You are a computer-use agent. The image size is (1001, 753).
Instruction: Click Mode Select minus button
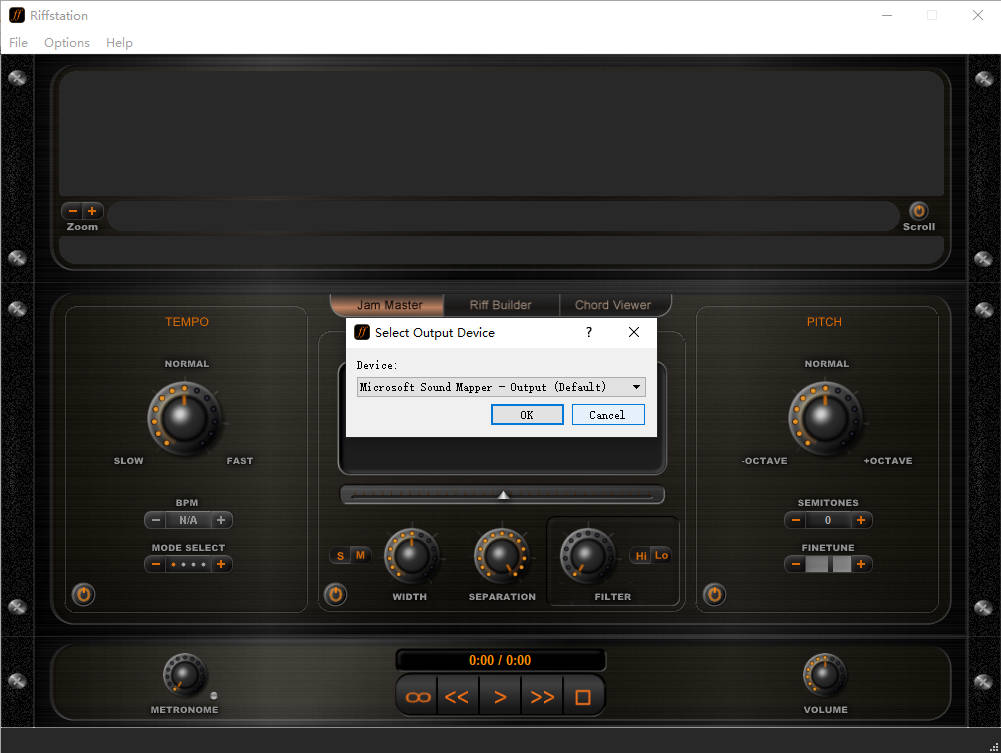[x=155, y=564]
